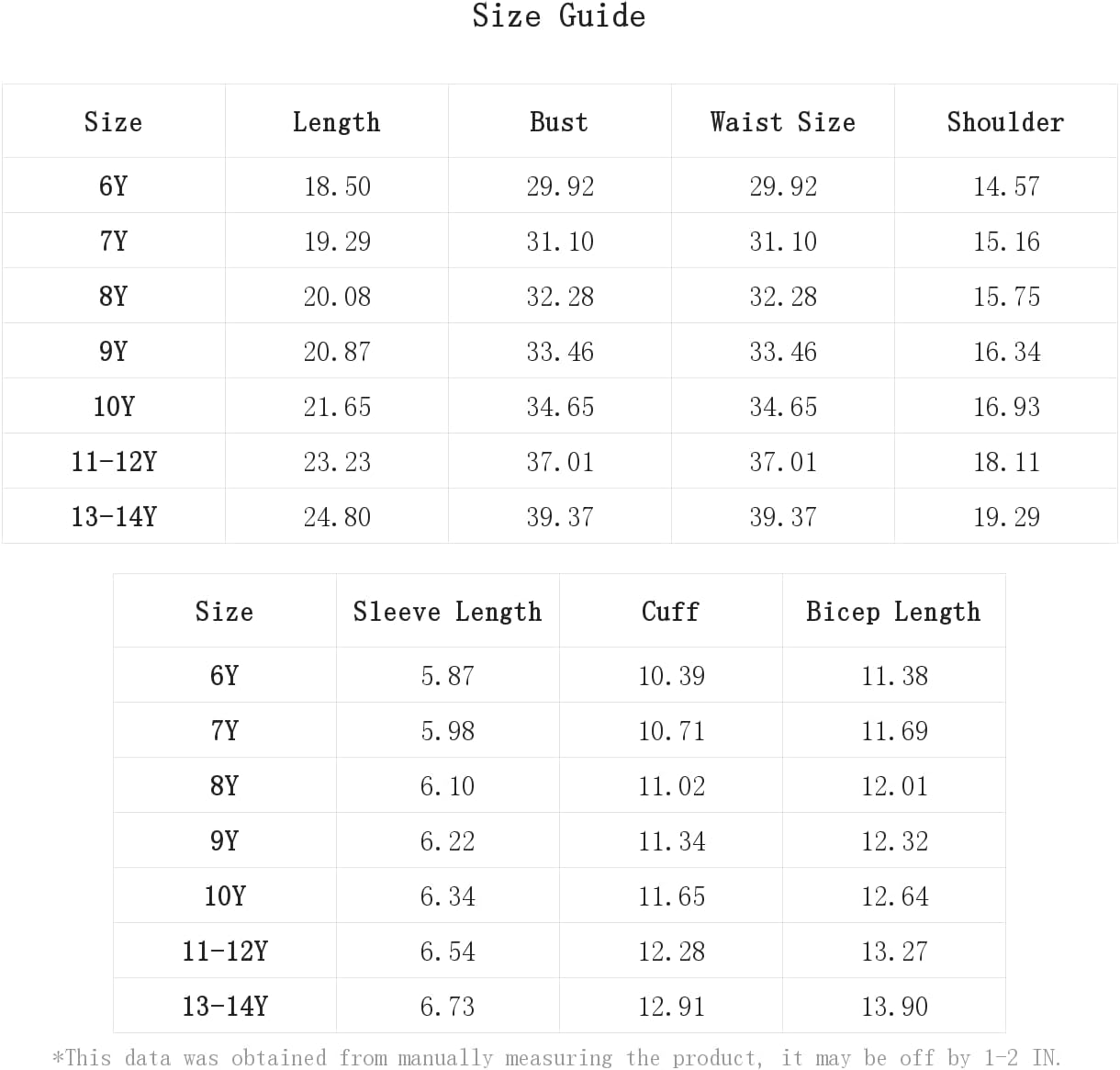
Task: Click the bicep length value 13.90
Action: 894,1007
